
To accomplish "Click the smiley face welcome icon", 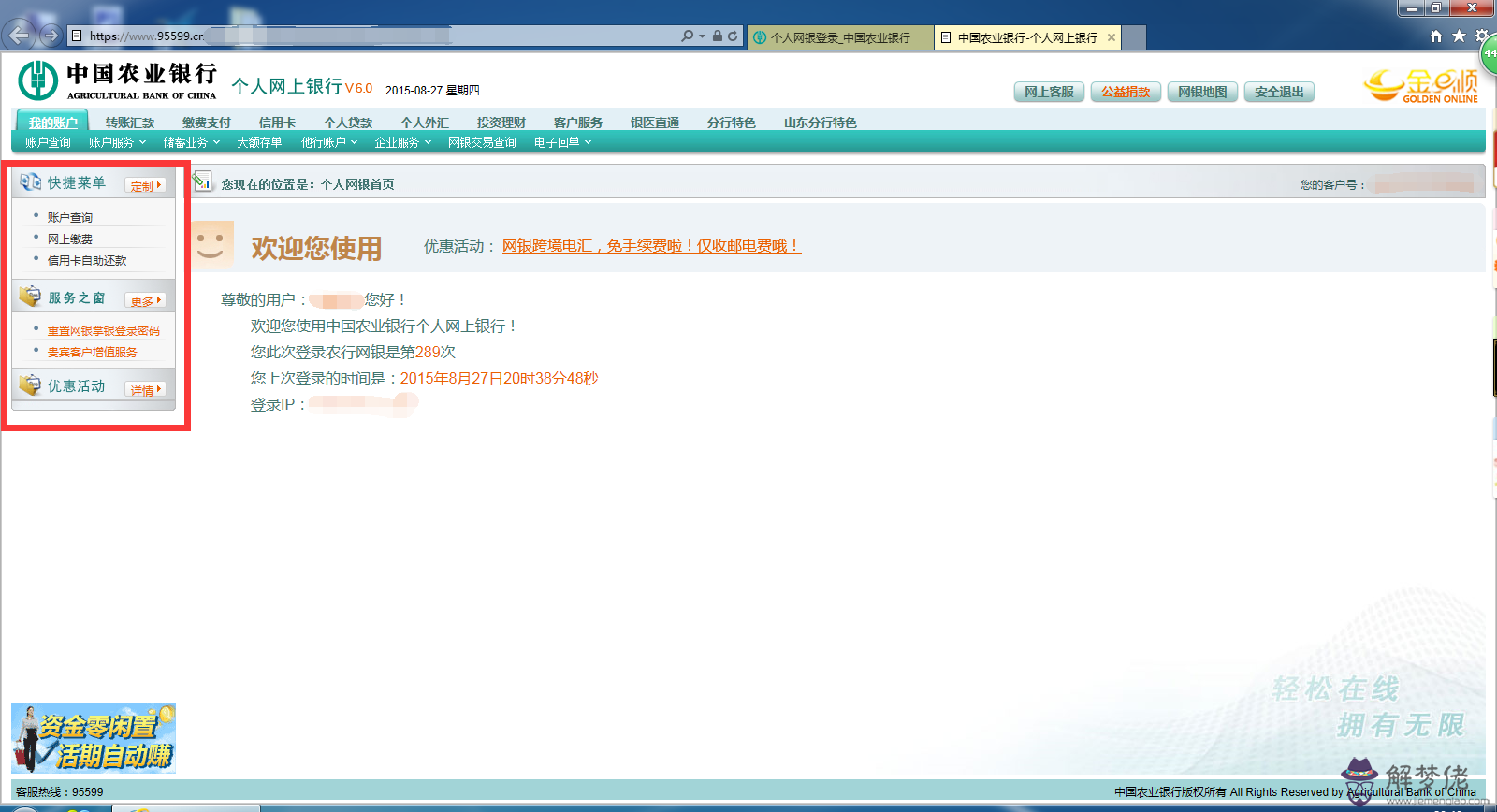I will (211, 245).
